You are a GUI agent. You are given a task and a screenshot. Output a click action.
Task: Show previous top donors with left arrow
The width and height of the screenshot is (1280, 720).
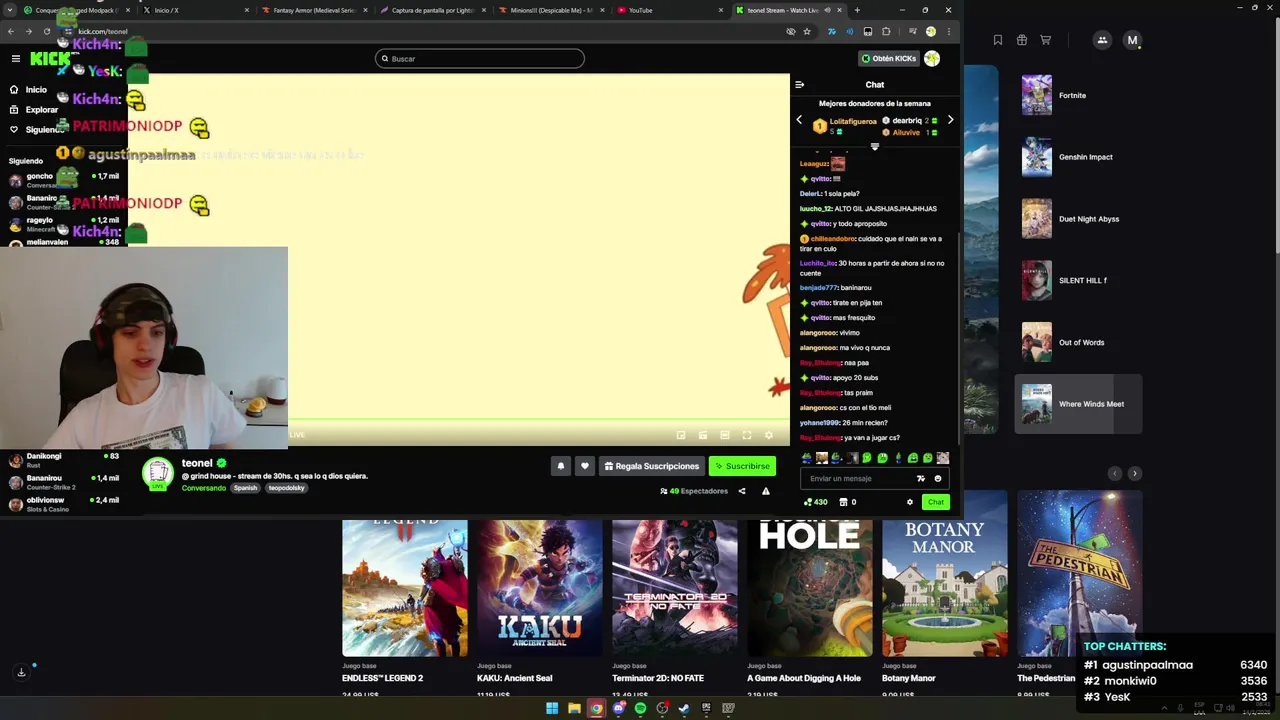click(x=799, y=120)
